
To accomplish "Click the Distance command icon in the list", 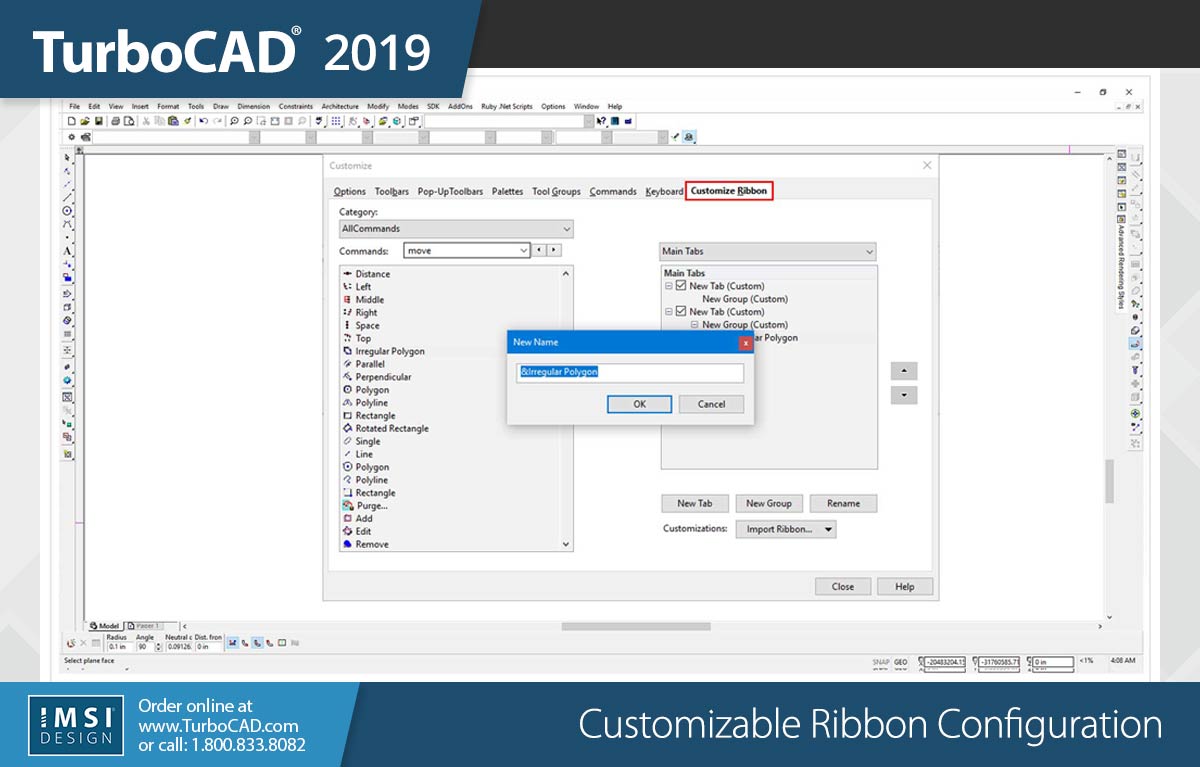I will click(347, 274).
